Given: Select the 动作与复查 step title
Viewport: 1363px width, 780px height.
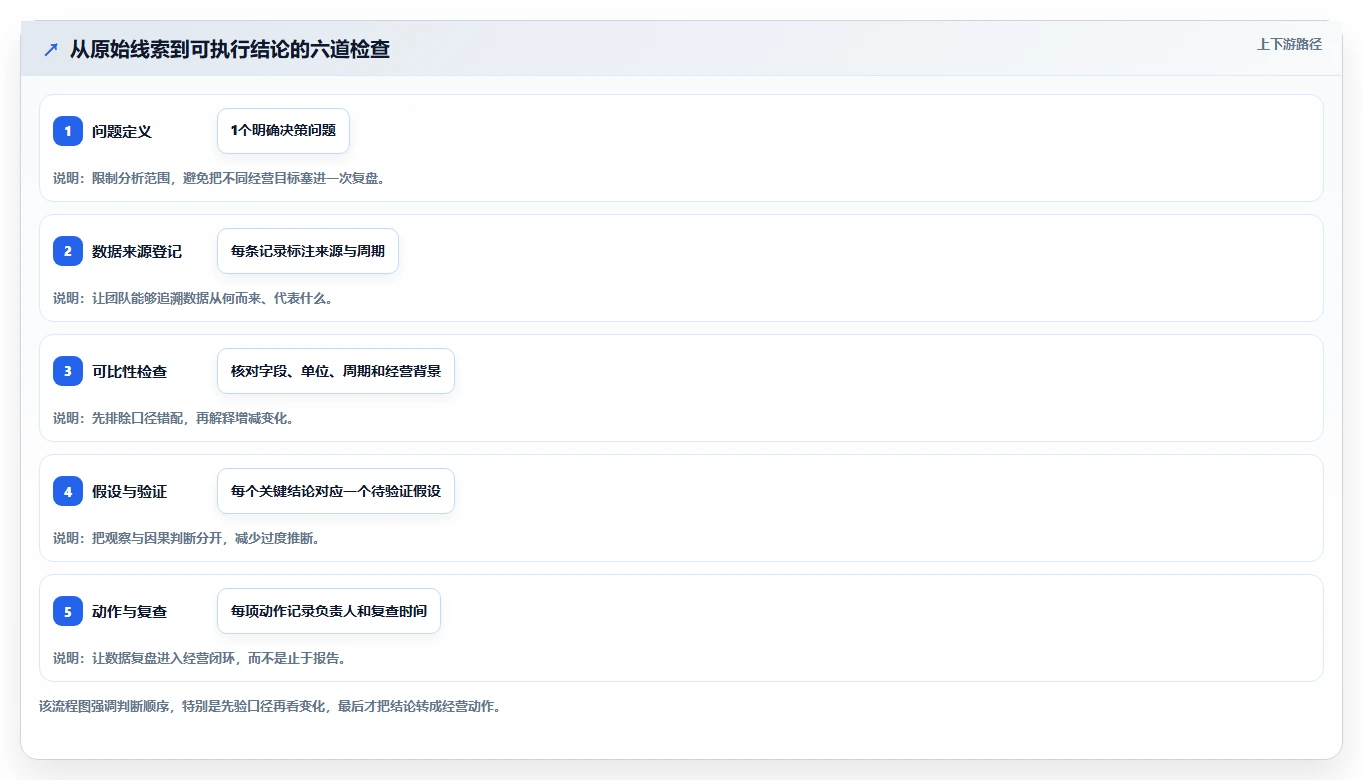Looking at the screenshot, I should coord(130,611).
